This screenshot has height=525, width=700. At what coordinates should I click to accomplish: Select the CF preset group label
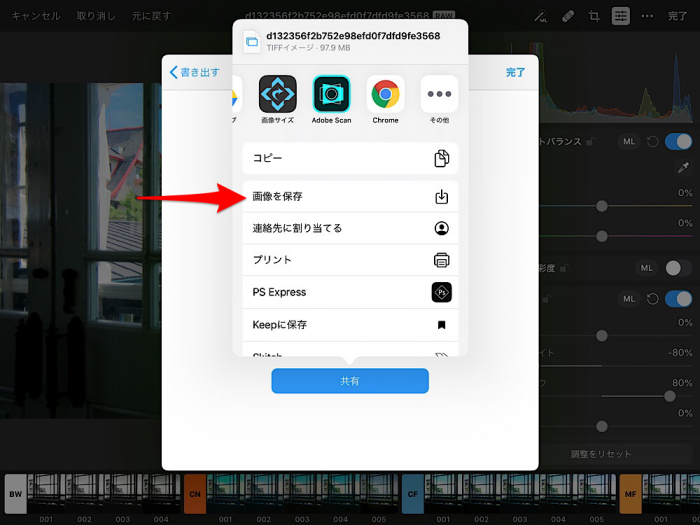[x=413, y=494]
